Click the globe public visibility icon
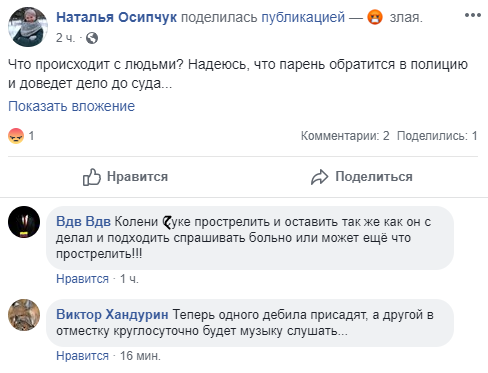This screenshot has height=373, width=488. pyautogui.click(x=92, y=38)
